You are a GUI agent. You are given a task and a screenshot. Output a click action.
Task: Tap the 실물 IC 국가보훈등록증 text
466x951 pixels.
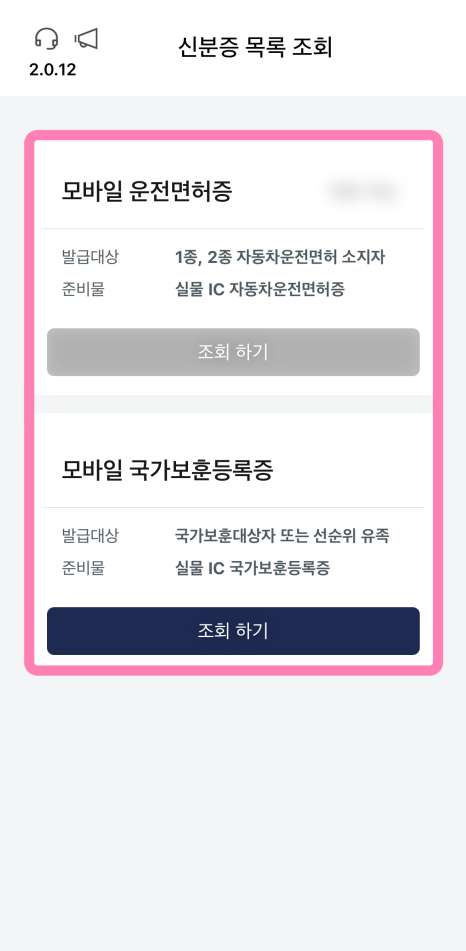(252, 568)
